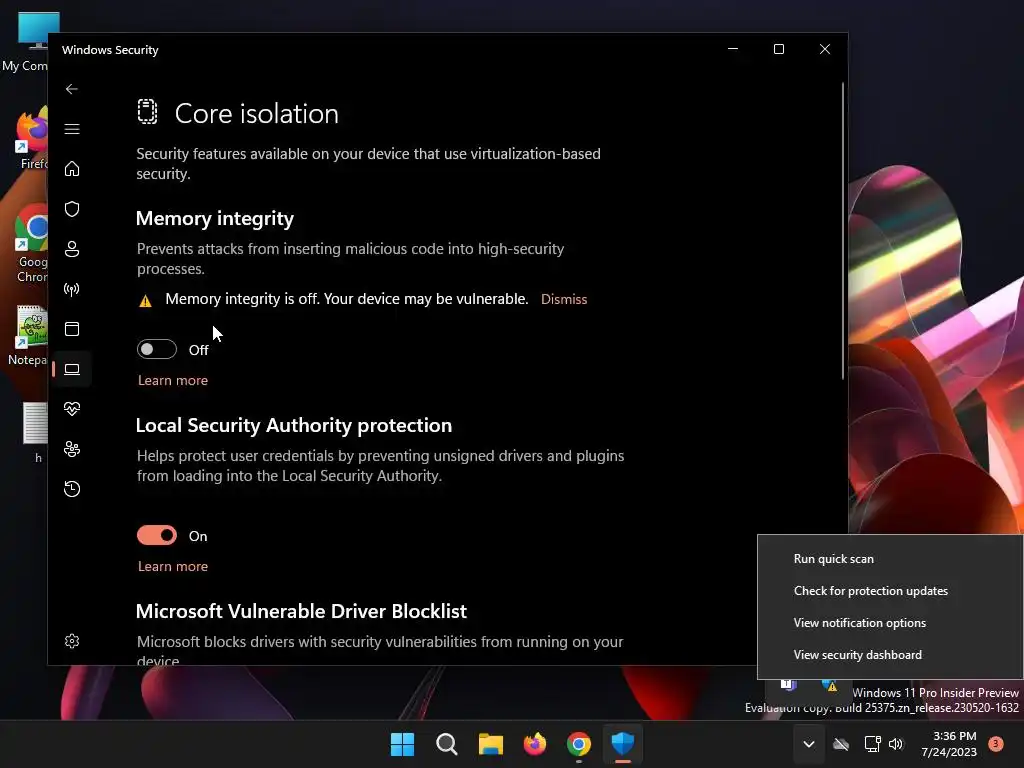The width and height of the screenshot is (1024, 768).
Task: Dismiss the Memory integrity warning
Action: (564, 299)
